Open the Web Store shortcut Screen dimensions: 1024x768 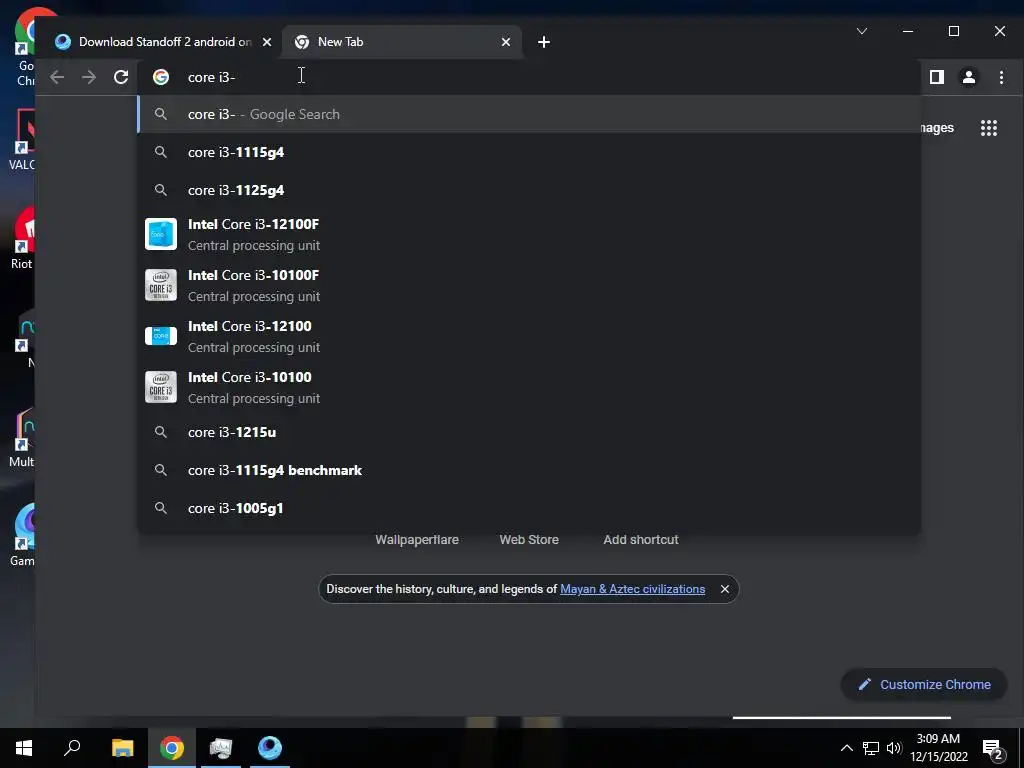(529, 539)
